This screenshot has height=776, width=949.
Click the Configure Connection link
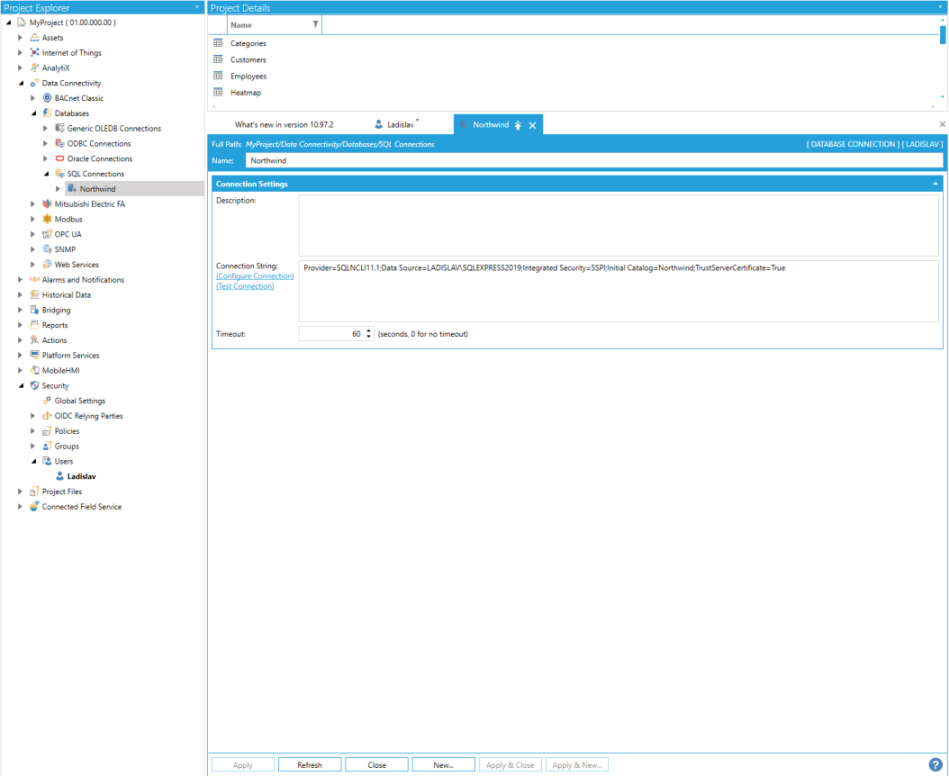click(x=254, y=276)
